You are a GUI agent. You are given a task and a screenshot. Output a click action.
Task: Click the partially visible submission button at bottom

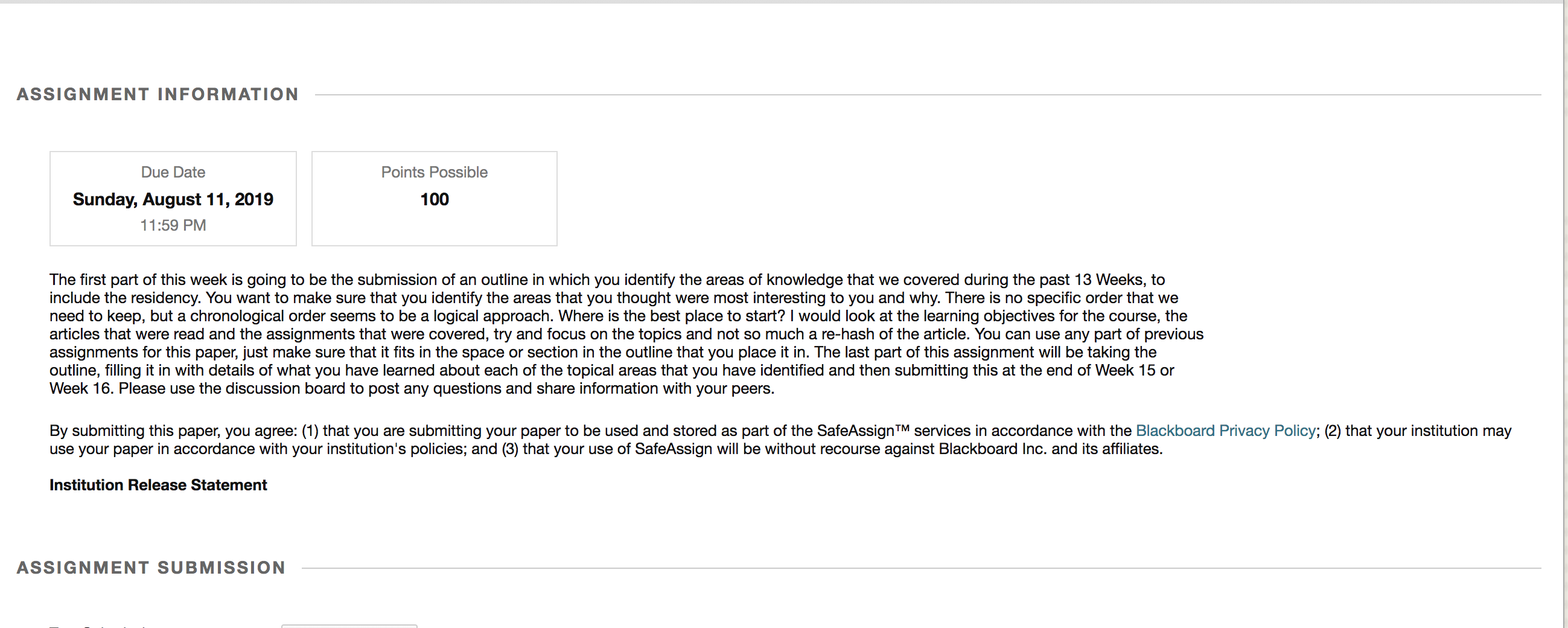point(349,626)
